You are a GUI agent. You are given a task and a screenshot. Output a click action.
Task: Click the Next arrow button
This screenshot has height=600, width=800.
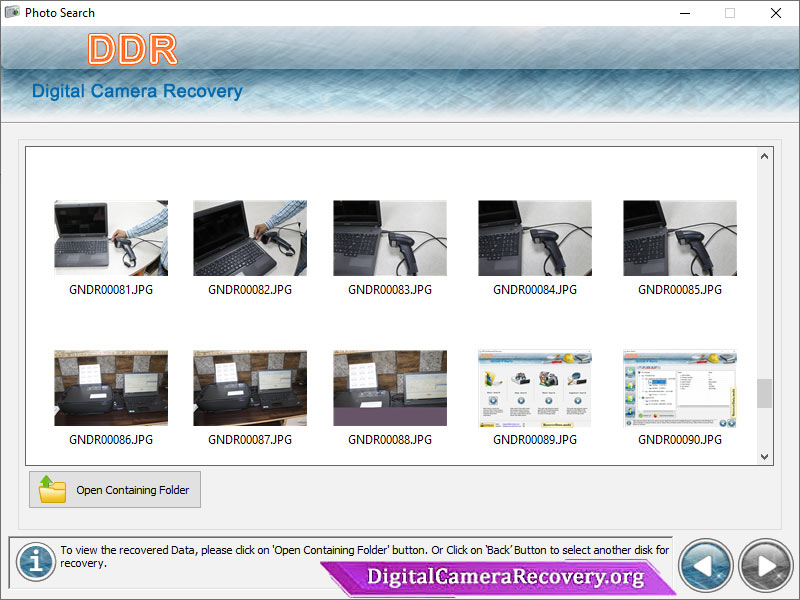765,565
